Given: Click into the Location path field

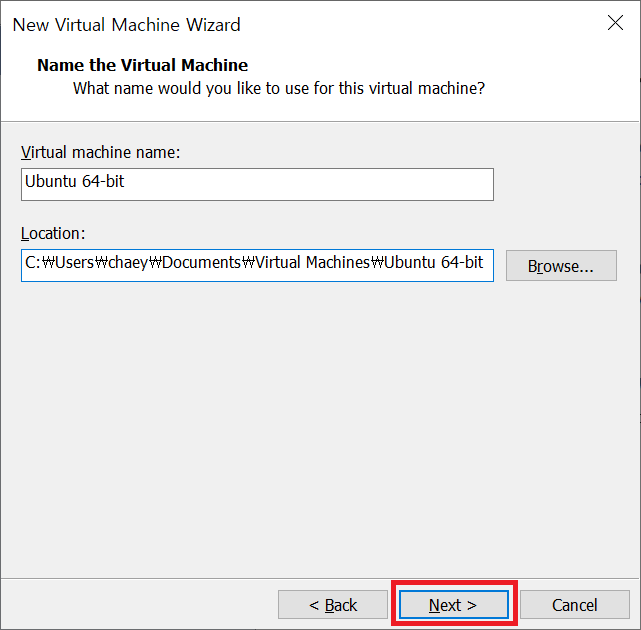Looking at the screenshot, I should tap(257, 265).
